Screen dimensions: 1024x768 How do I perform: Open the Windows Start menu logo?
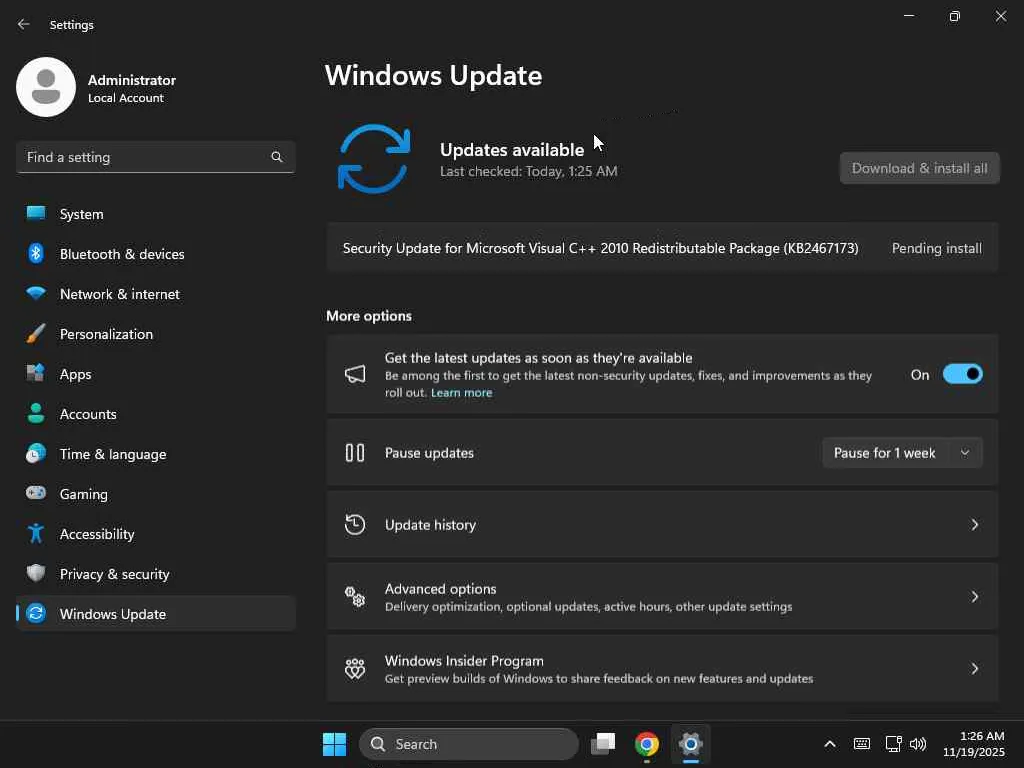[334, 744]
